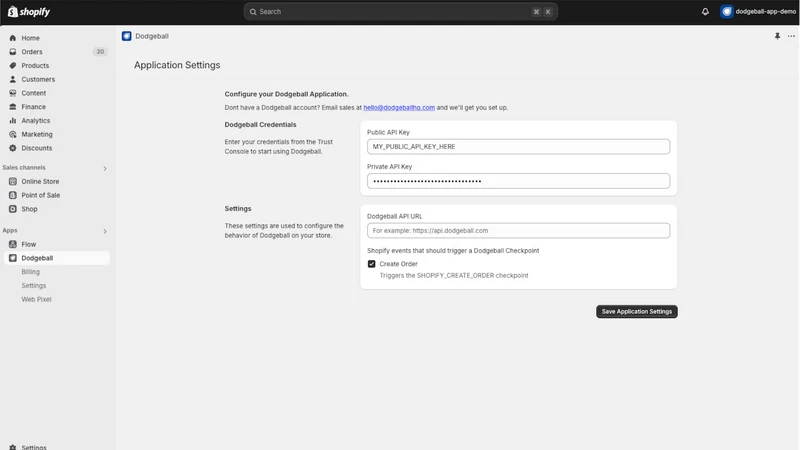
Task: Click Marketing target icon
Action: [x=13, y=134]
